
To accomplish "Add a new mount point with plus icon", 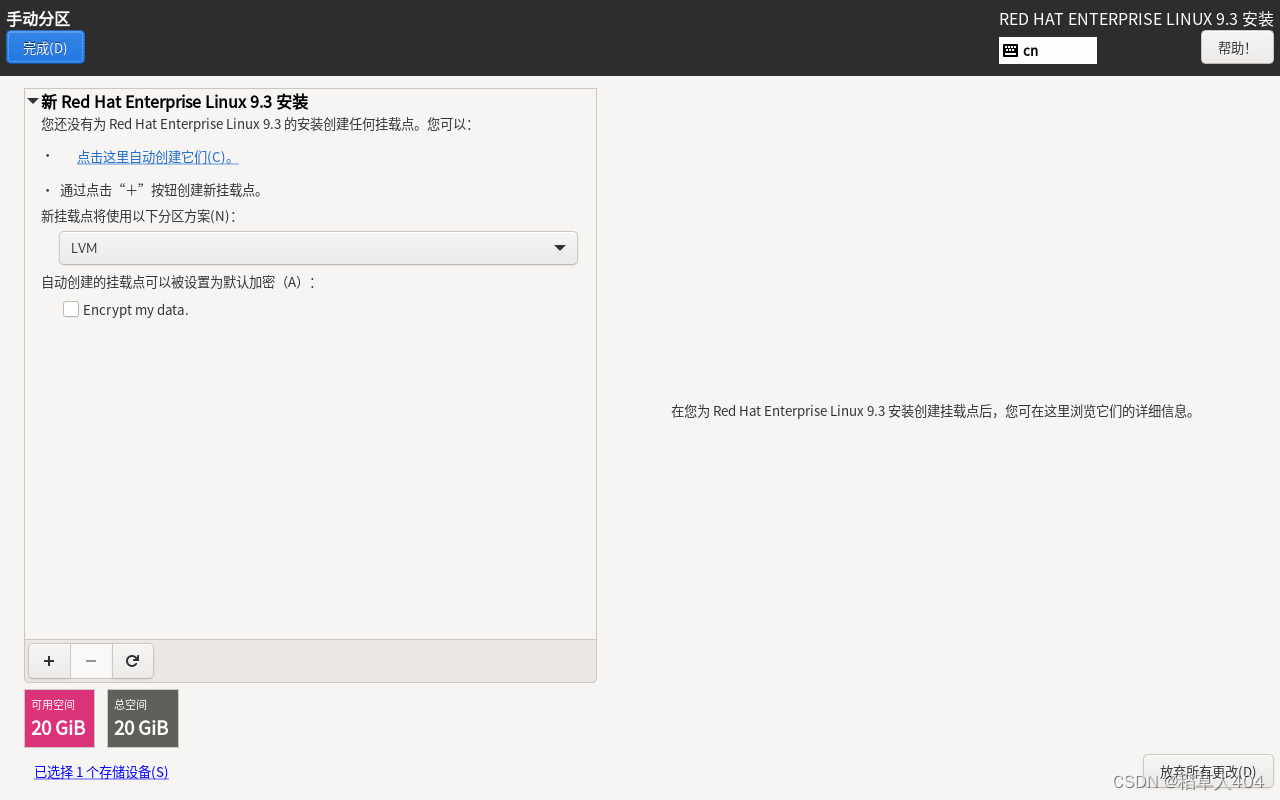I will click(49, 661).
